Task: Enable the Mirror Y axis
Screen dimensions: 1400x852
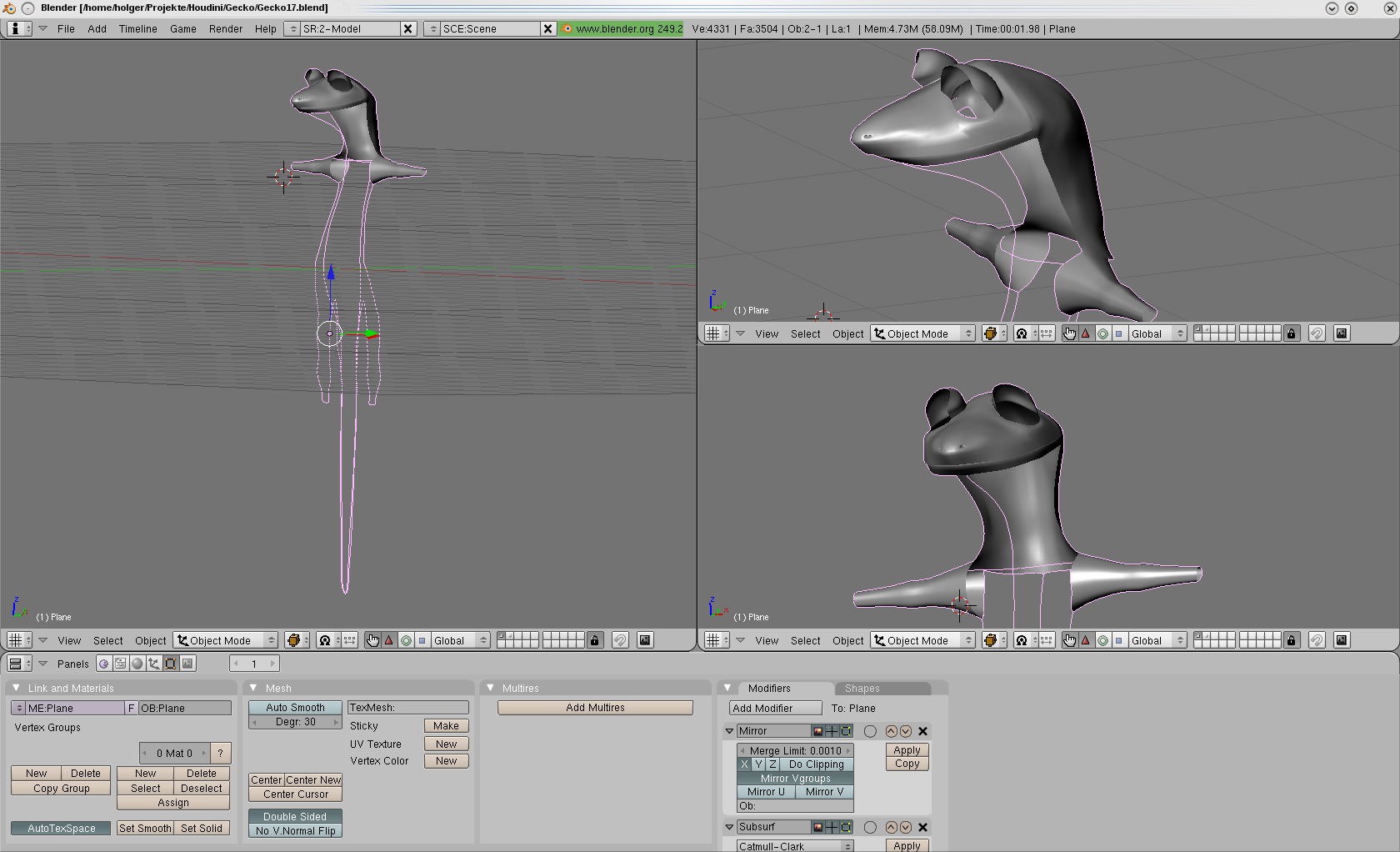Action: (x=758, y=764)
